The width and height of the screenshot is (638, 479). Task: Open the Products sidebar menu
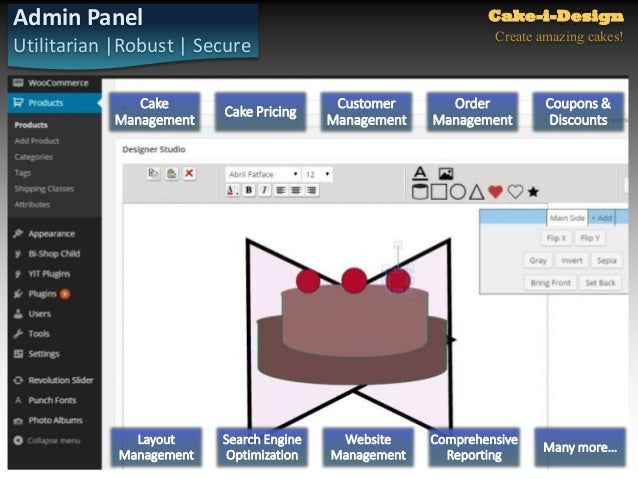coord(55,103)
